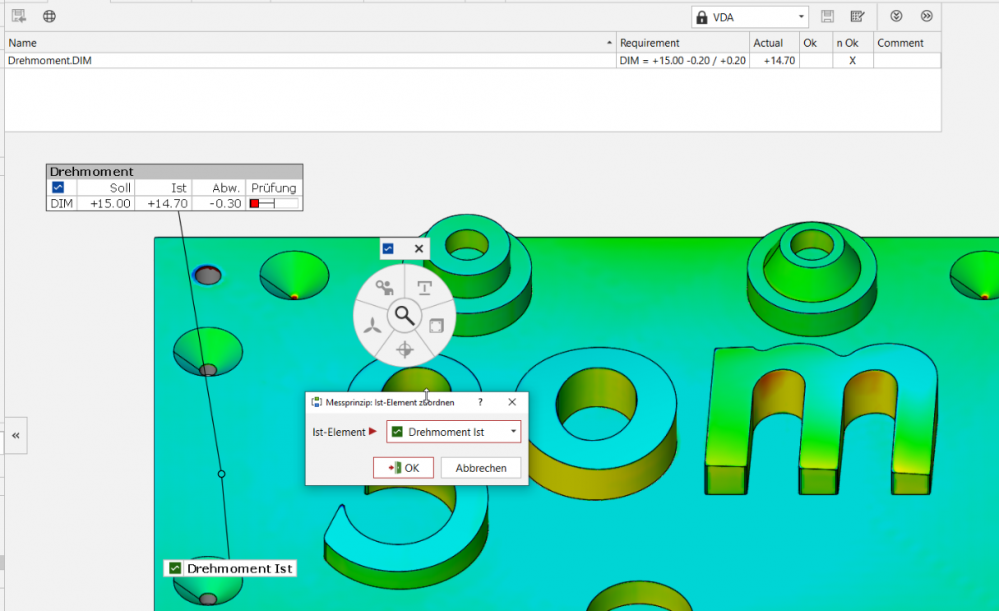Screen dimensions: 999x611
Task: Click the n Ok cell marked X
Action: (x=852, y=61)
